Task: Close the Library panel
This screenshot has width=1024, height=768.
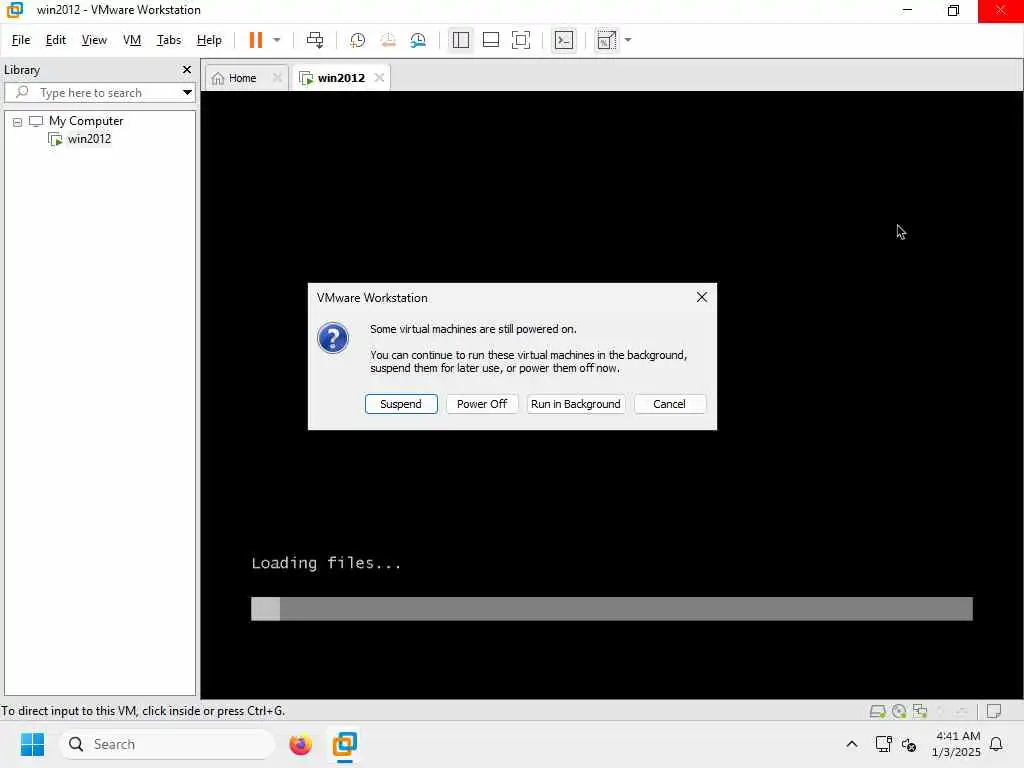Action: point(187,69)
